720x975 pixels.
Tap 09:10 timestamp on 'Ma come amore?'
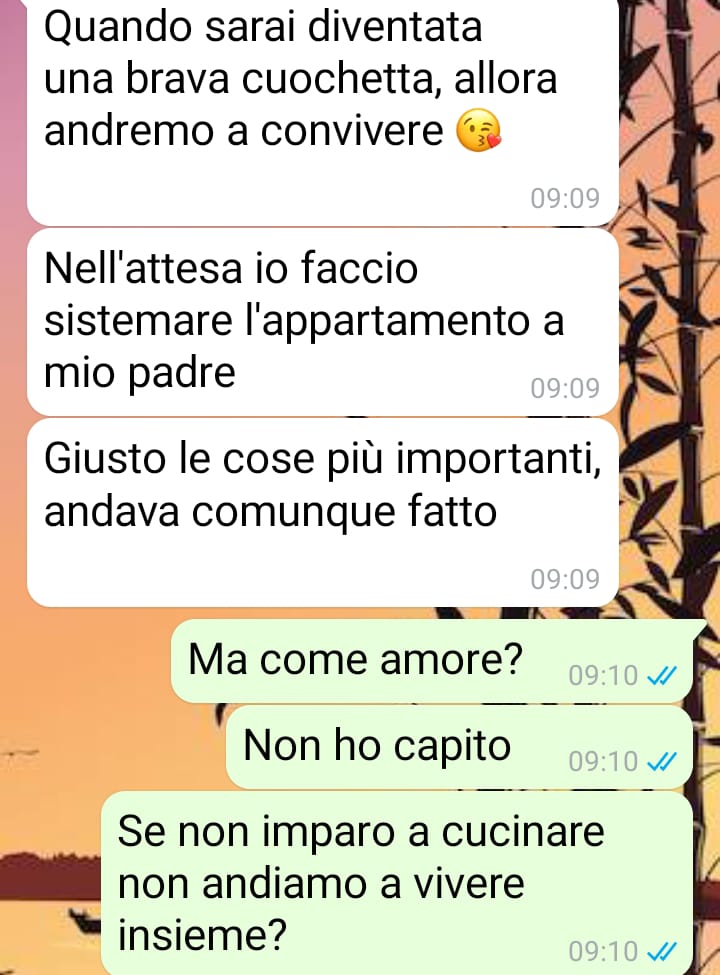[603, 675]
